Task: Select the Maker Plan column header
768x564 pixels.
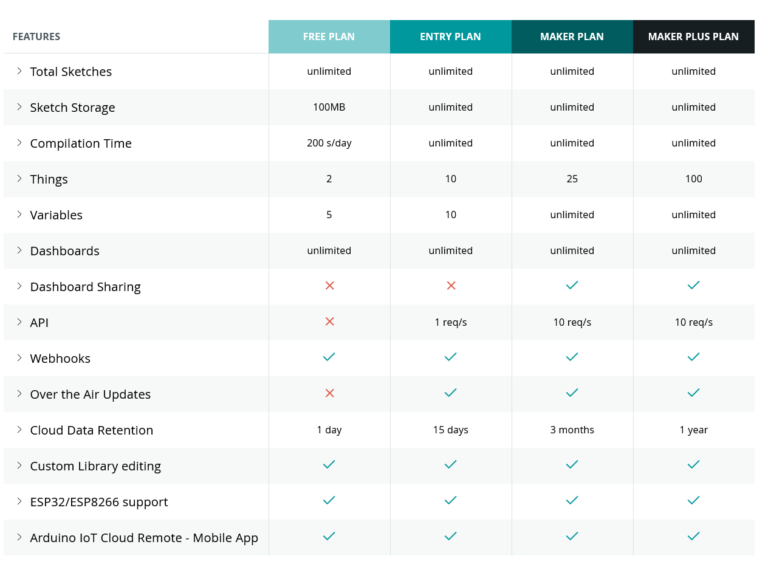Action: (572, 37)
